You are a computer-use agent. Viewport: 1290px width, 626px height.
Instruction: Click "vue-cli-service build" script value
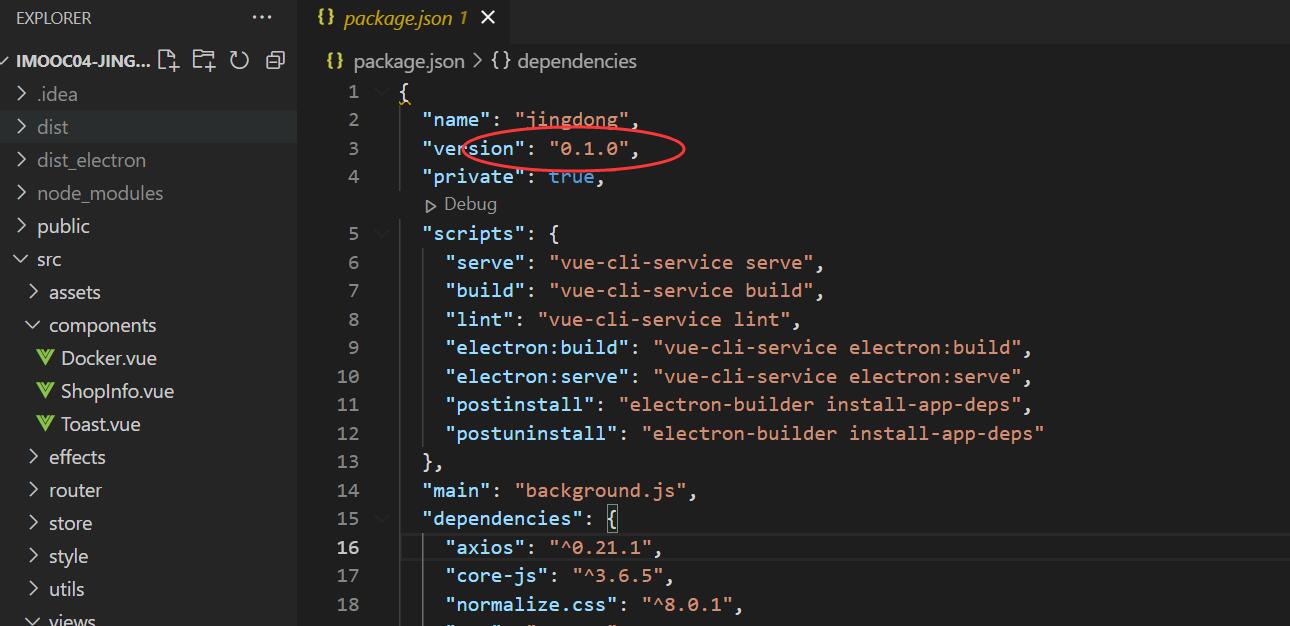point(683,290)
